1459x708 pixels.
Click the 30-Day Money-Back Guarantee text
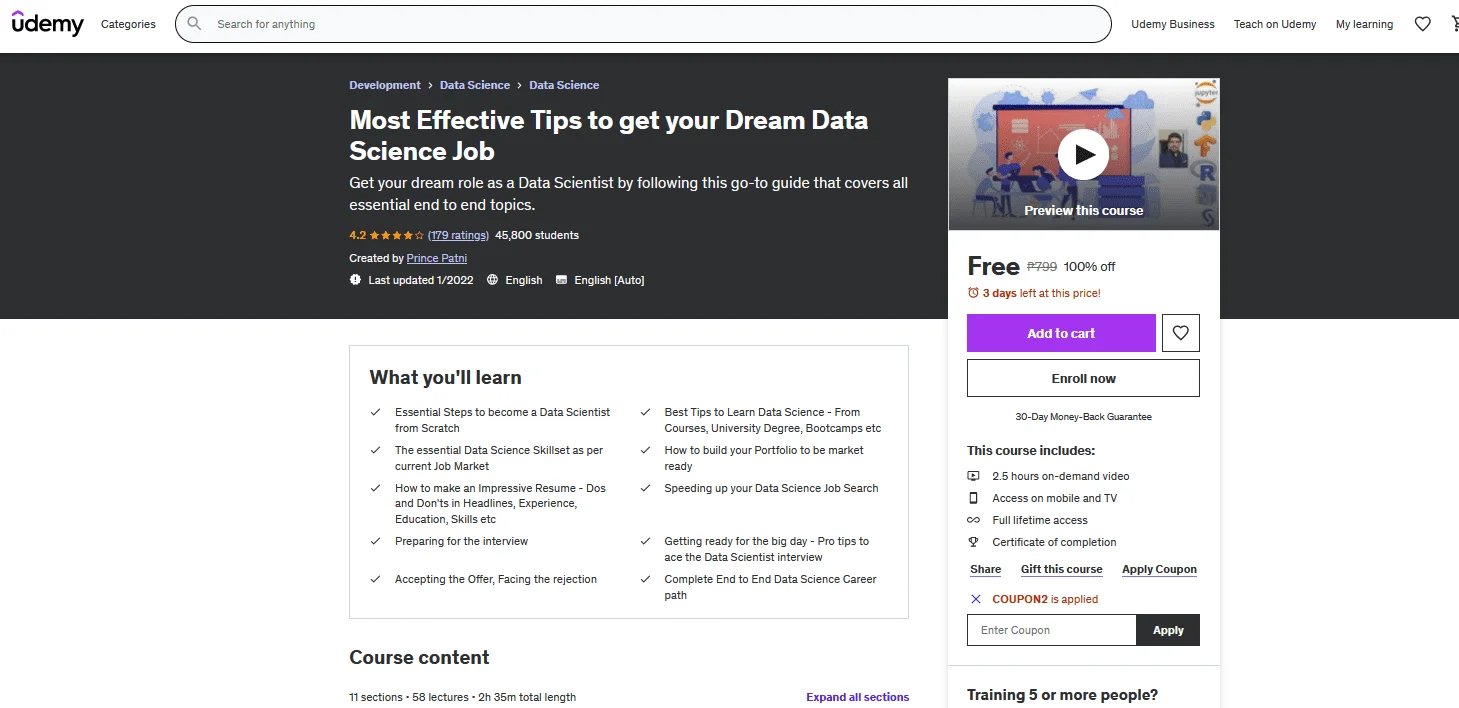coord(1083,416)
